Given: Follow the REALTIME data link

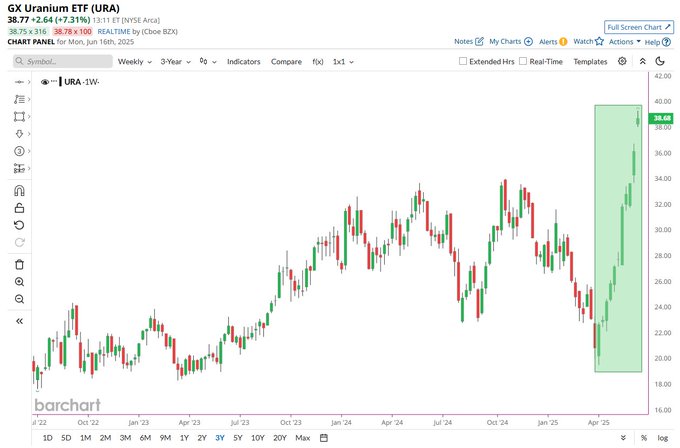Looking at the screenshot, I should pyautogui.click(x=114, y=31).
